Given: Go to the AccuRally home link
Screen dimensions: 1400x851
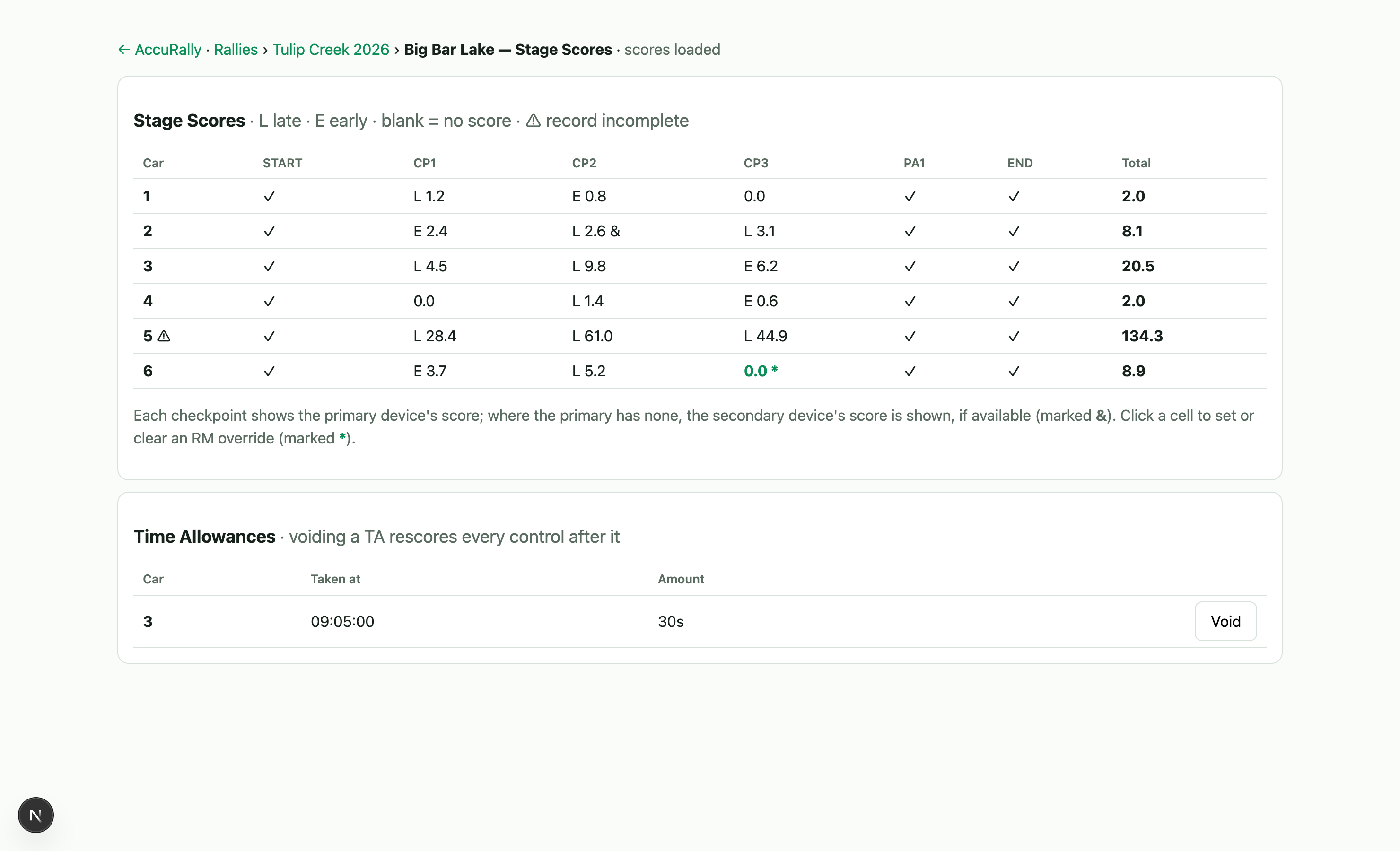Looking at the screenshot, I should point(168,50).
